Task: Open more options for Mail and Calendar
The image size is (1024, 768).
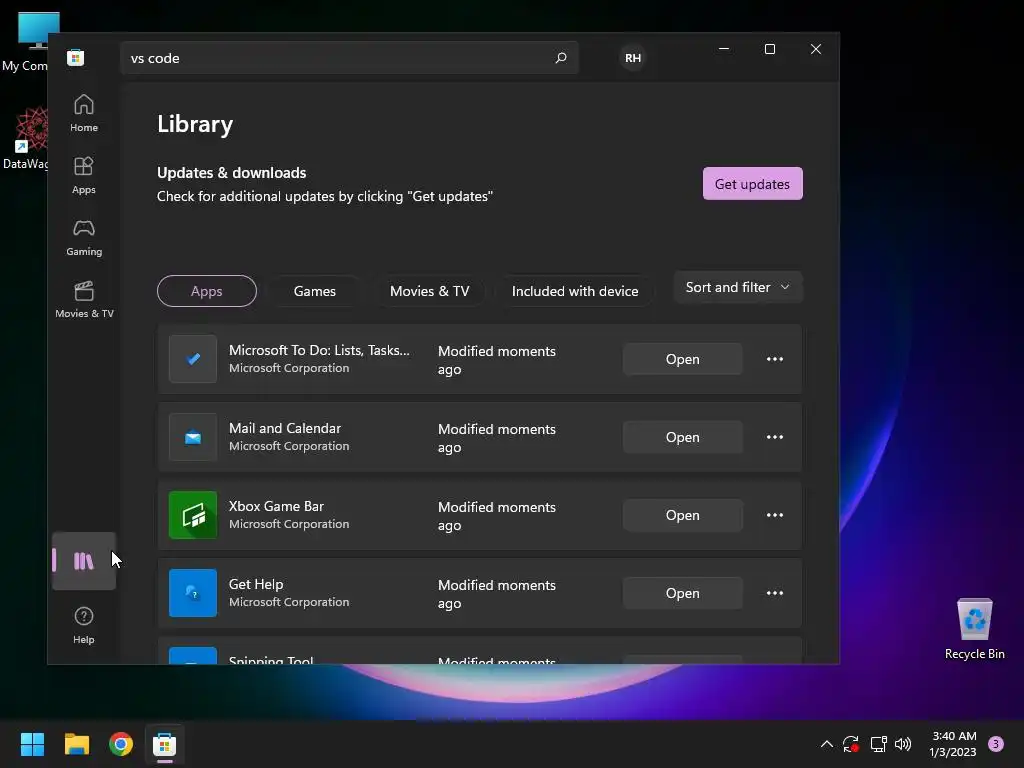Action: click(775, 437)
